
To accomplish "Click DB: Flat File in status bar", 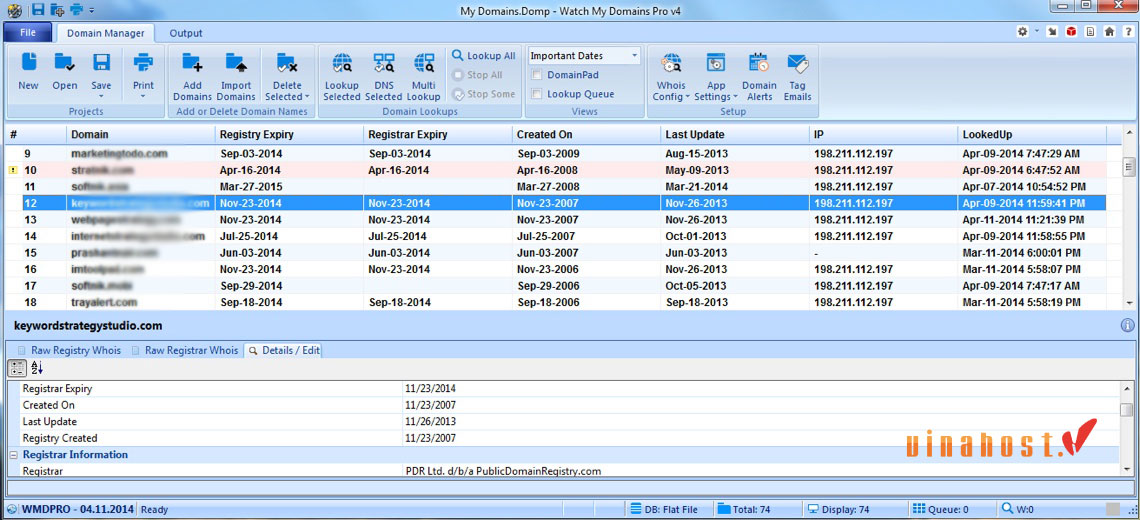I will coord(665,509).
